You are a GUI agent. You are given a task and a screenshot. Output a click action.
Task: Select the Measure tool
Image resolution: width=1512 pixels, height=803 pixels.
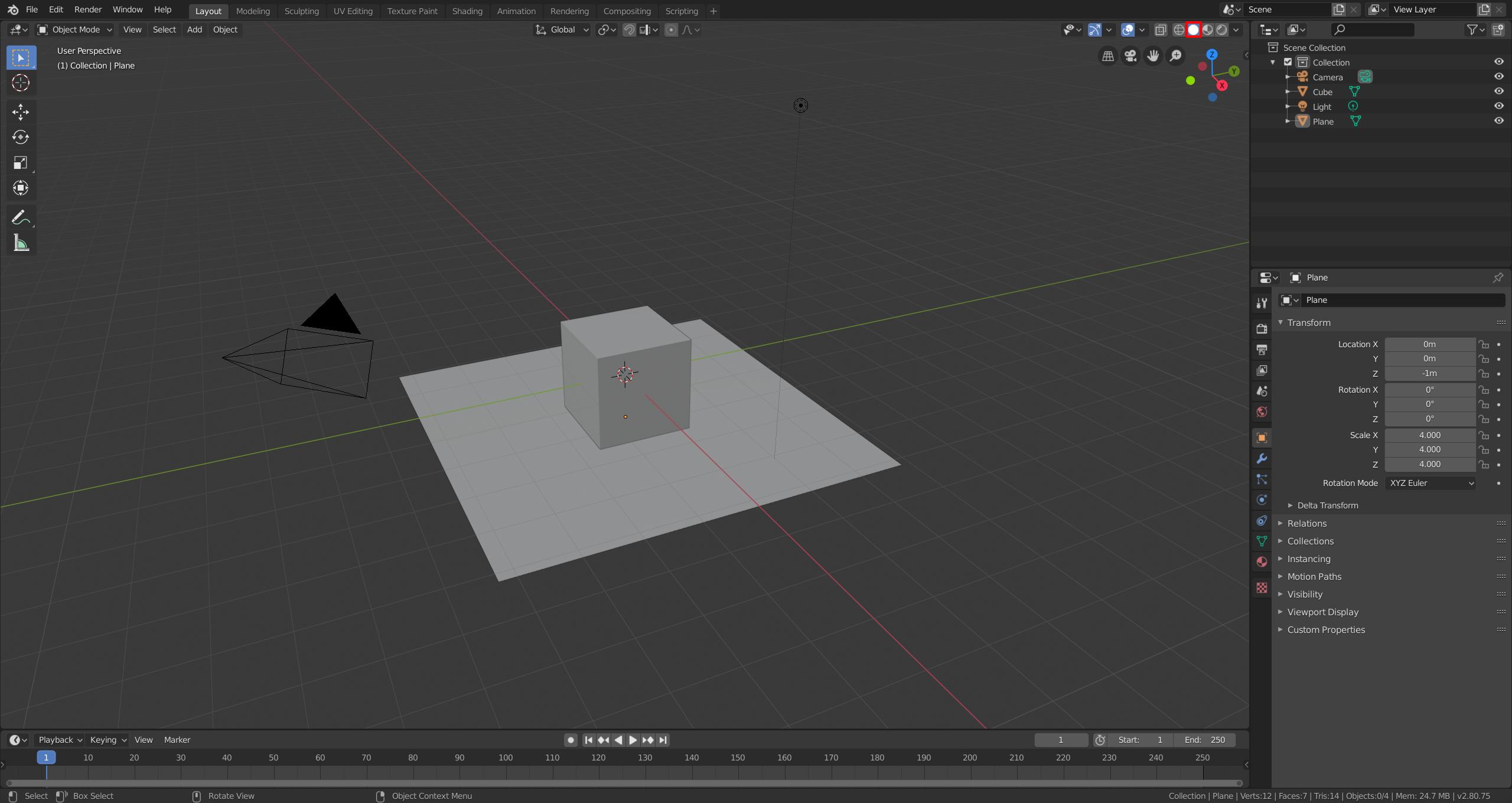pyautogui.click(x=21, y=243)
